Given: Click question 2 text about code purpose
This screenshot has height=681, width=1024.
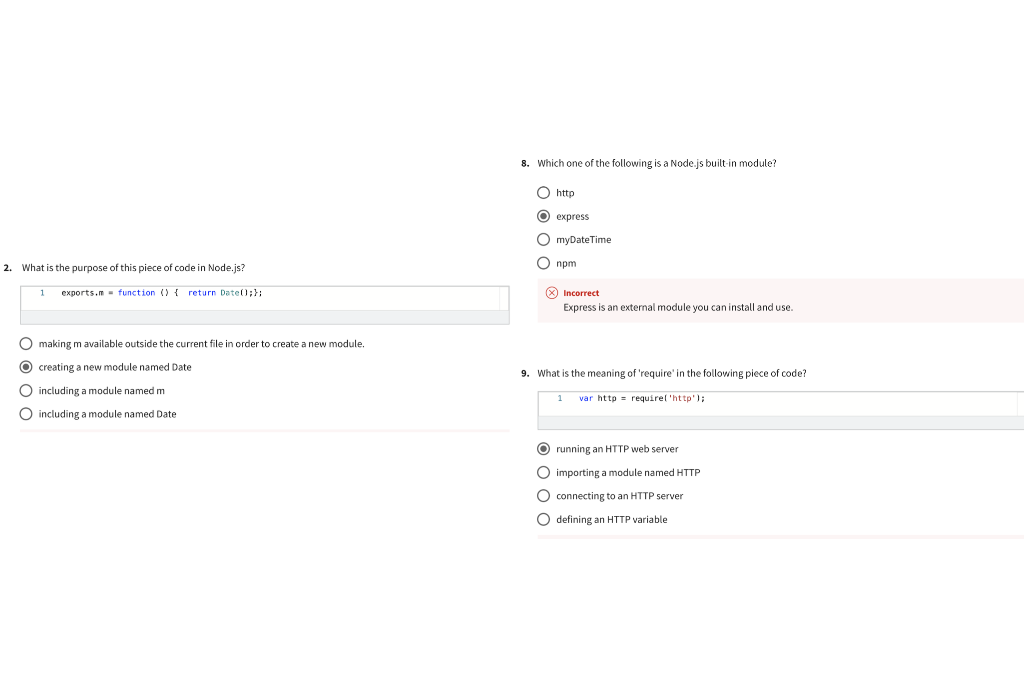Looking at the screenshot, I should tap(133, 268).
